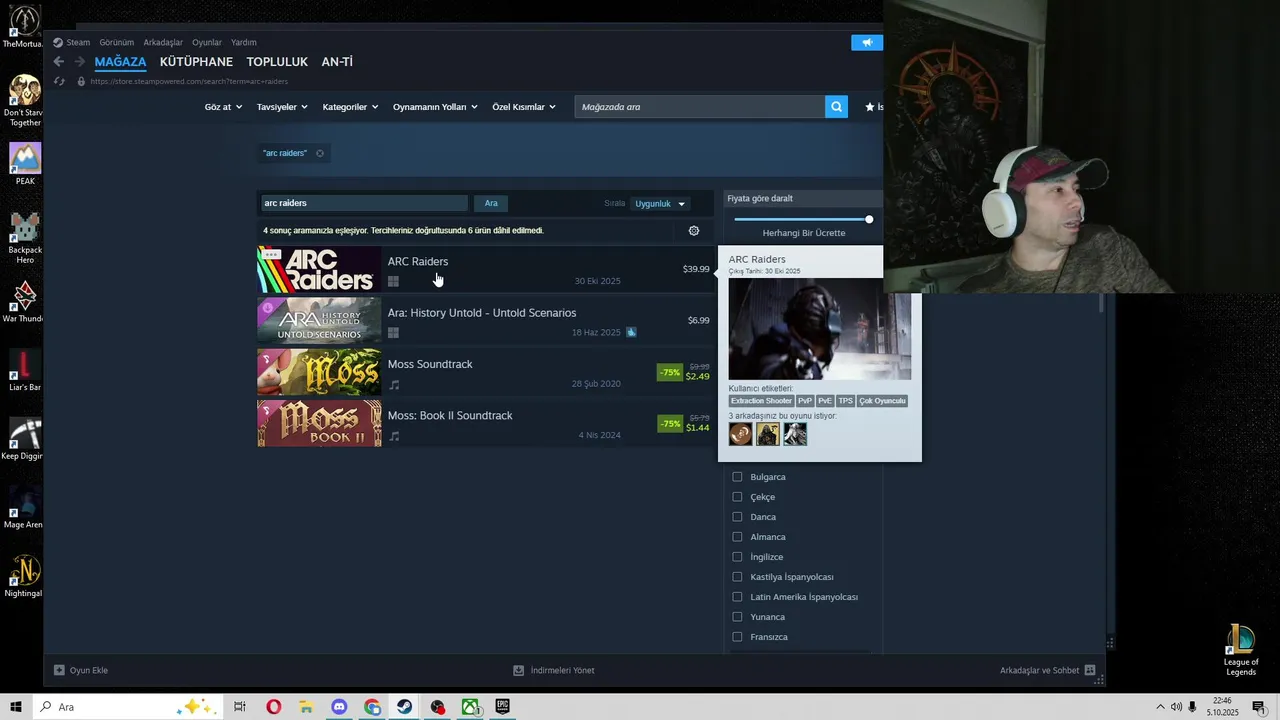Viewport: 1280px width, 720px height.
Task: Expand the Göz at store dropdown
Action: (223, 107)
